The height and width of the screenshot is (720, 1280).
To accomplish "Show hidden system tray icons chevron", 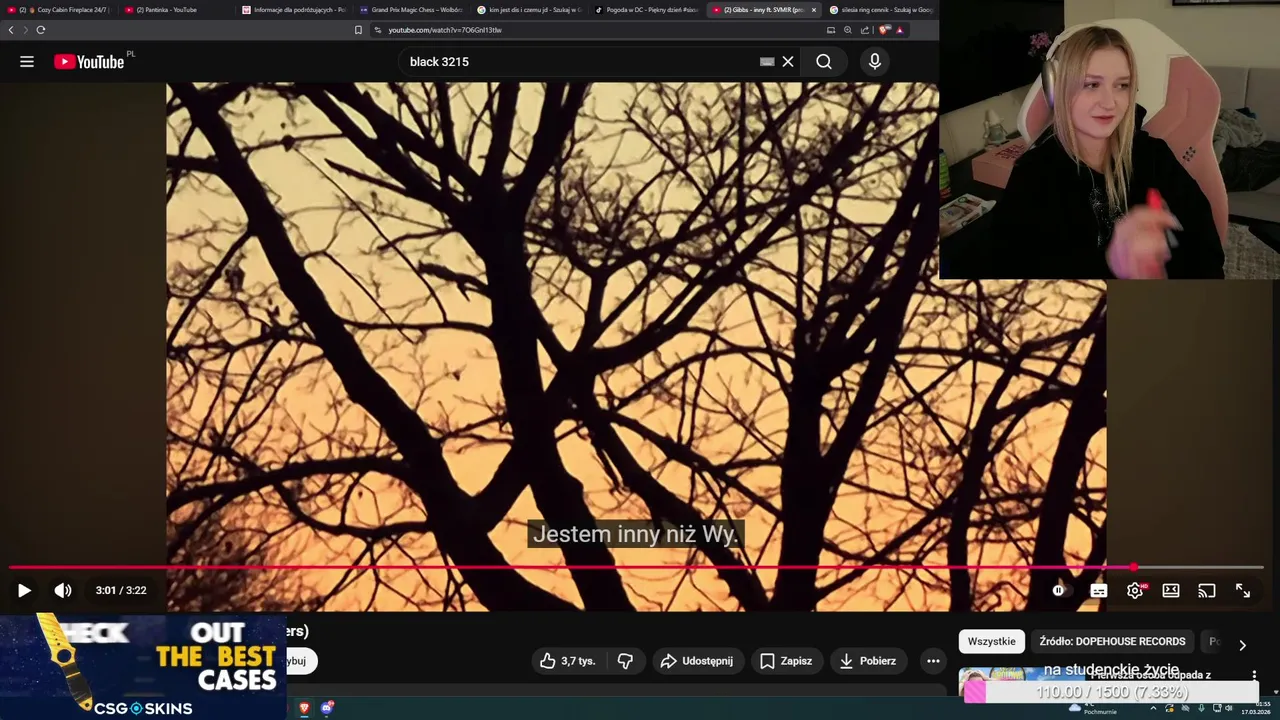I will 1153,708.
